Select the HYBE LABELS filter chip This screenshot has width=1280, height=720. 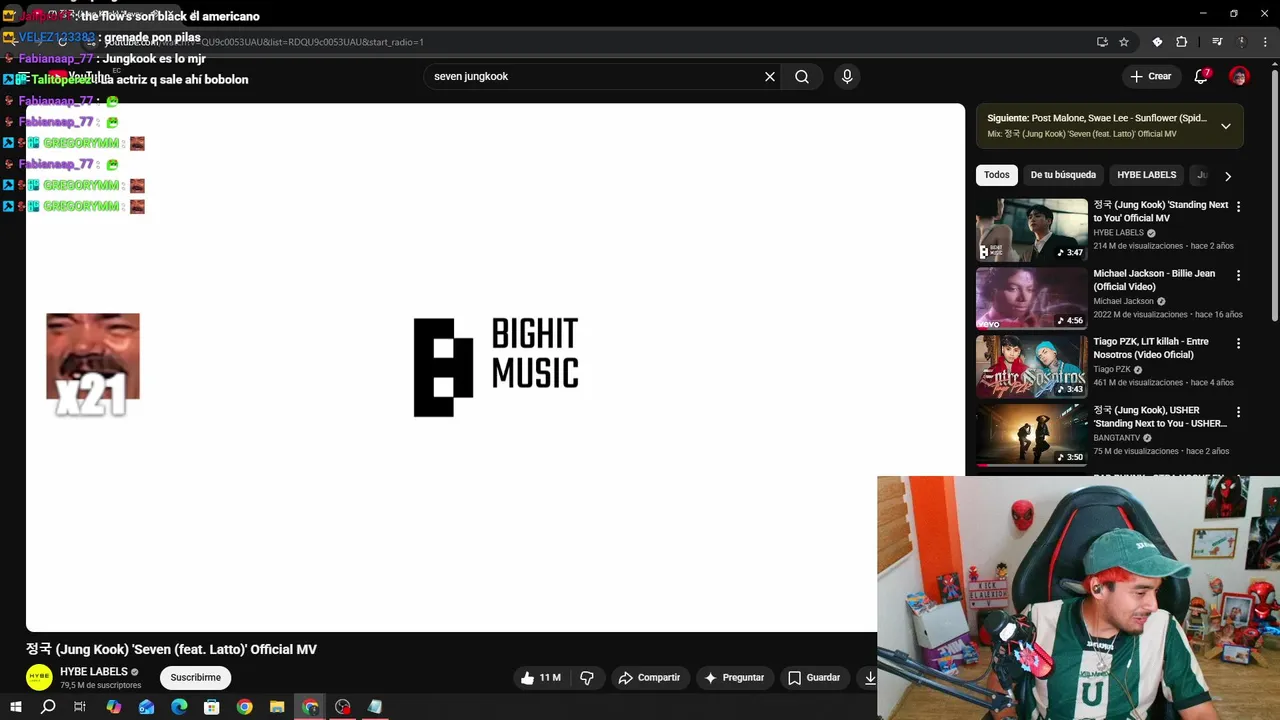[1146, 175]
